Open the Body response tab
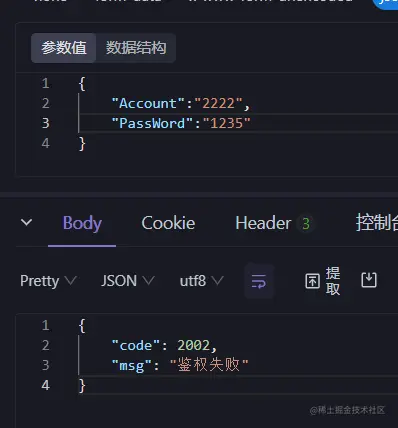The image size is (398, 428). coord(82,223)
